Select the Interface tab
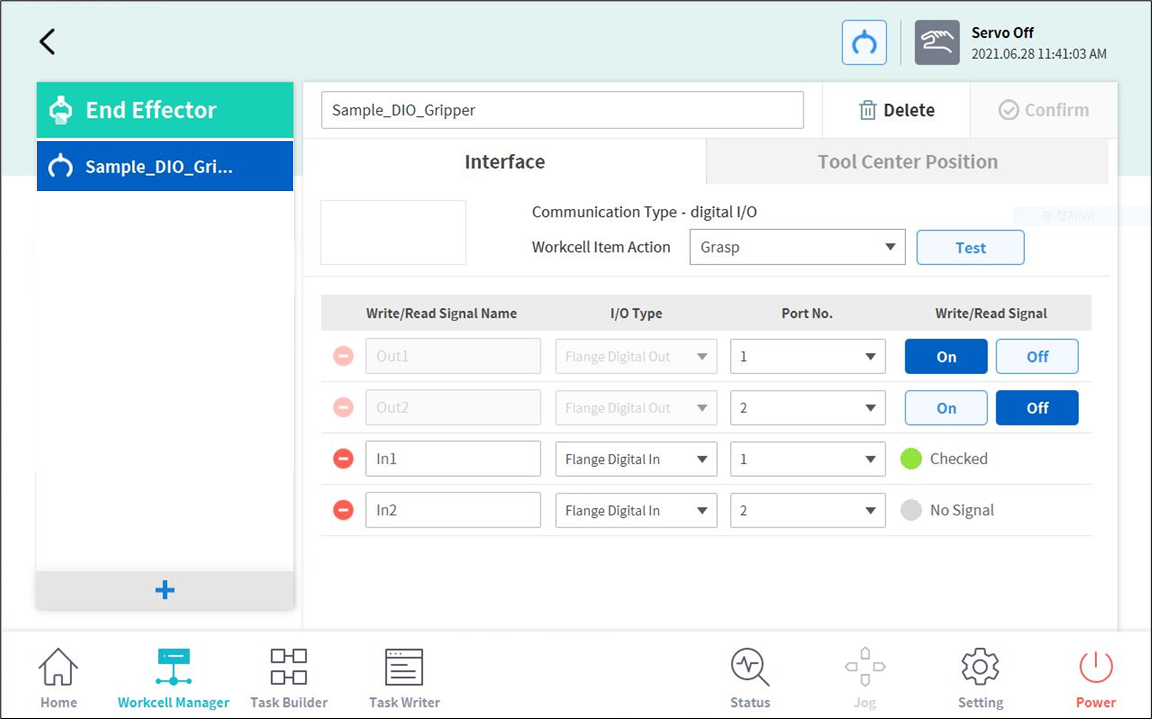The height and width of the screenshot is (719, 1152). (x=504, y=162)
